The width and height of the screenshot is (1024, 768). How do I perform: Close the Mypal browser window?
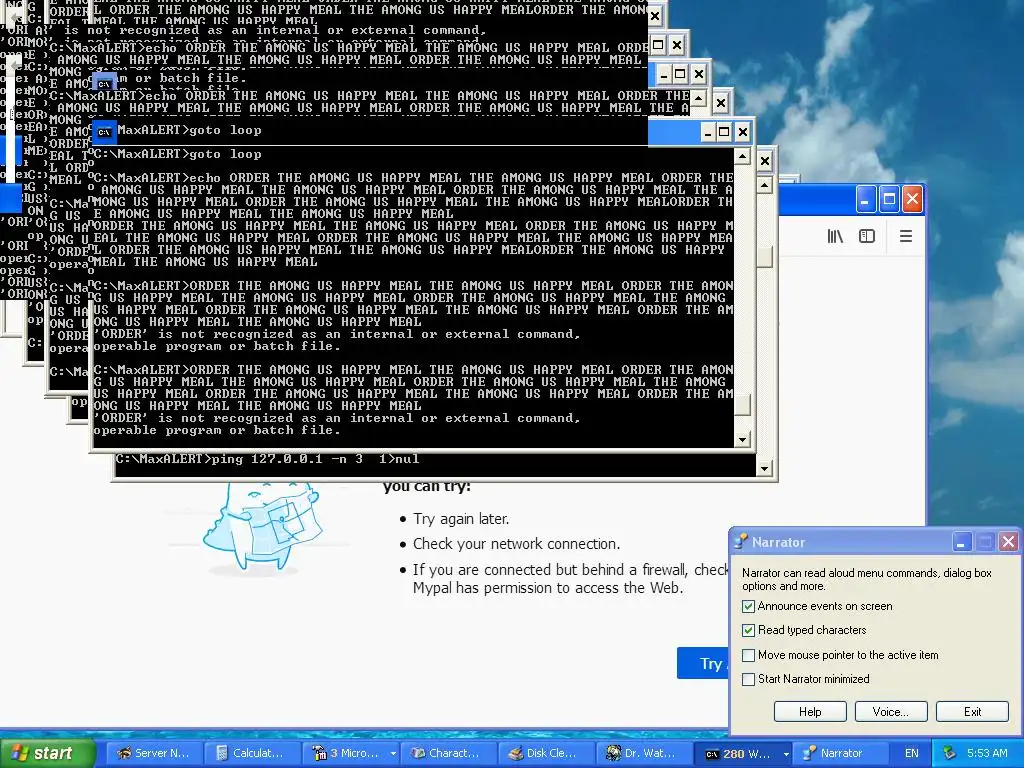pyautogui.click(x=912, y=200)
